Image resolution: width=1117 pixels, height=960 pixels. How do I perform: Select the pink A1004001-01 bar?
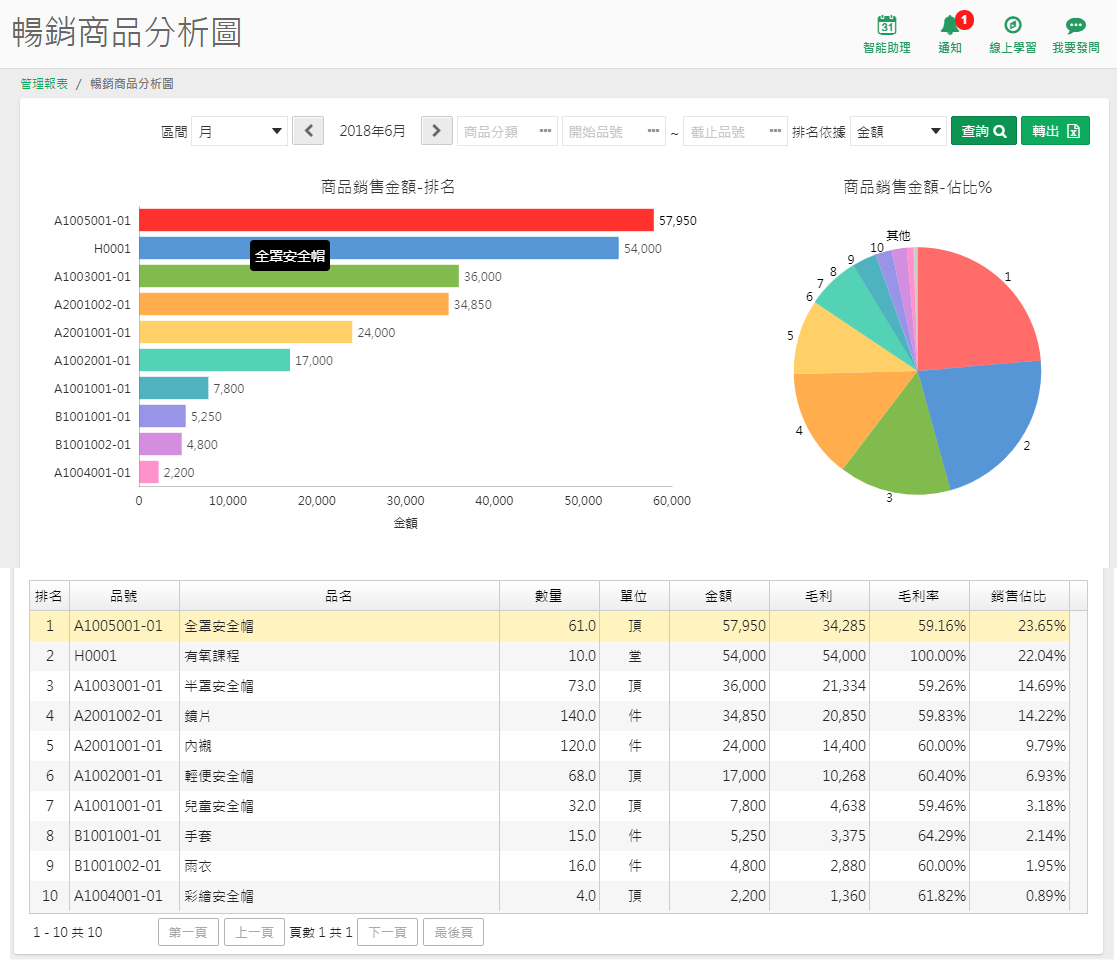click(149, 472)
